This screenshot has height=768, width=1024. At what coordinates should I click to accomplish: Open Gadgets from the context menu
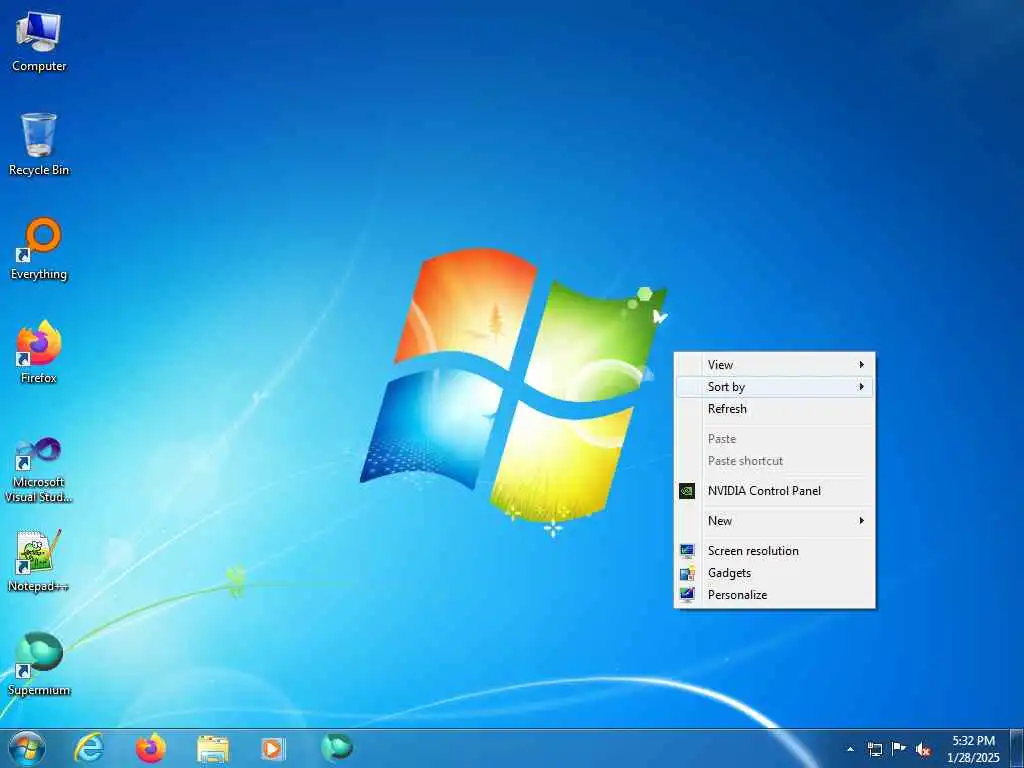[x=775, y=573]
